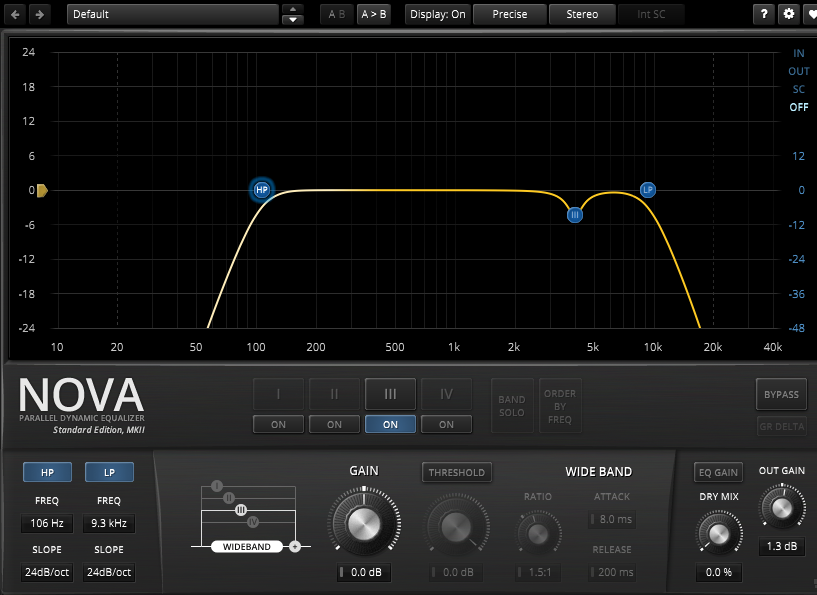This screenshot has height=595, width=817.
Task: Click the ratio 1.5:1 value field
Action: click(x=538, y=572)
